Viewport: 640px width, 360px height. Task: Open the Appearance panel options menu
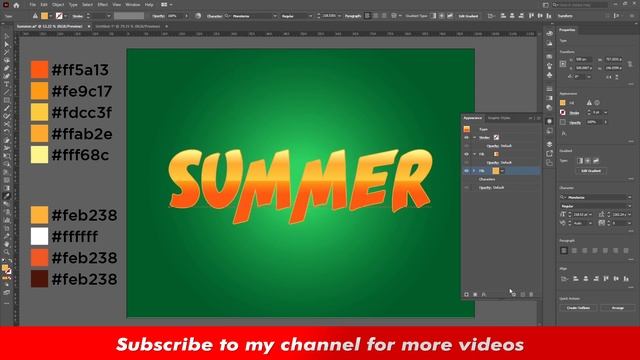(x=538, y=118)
